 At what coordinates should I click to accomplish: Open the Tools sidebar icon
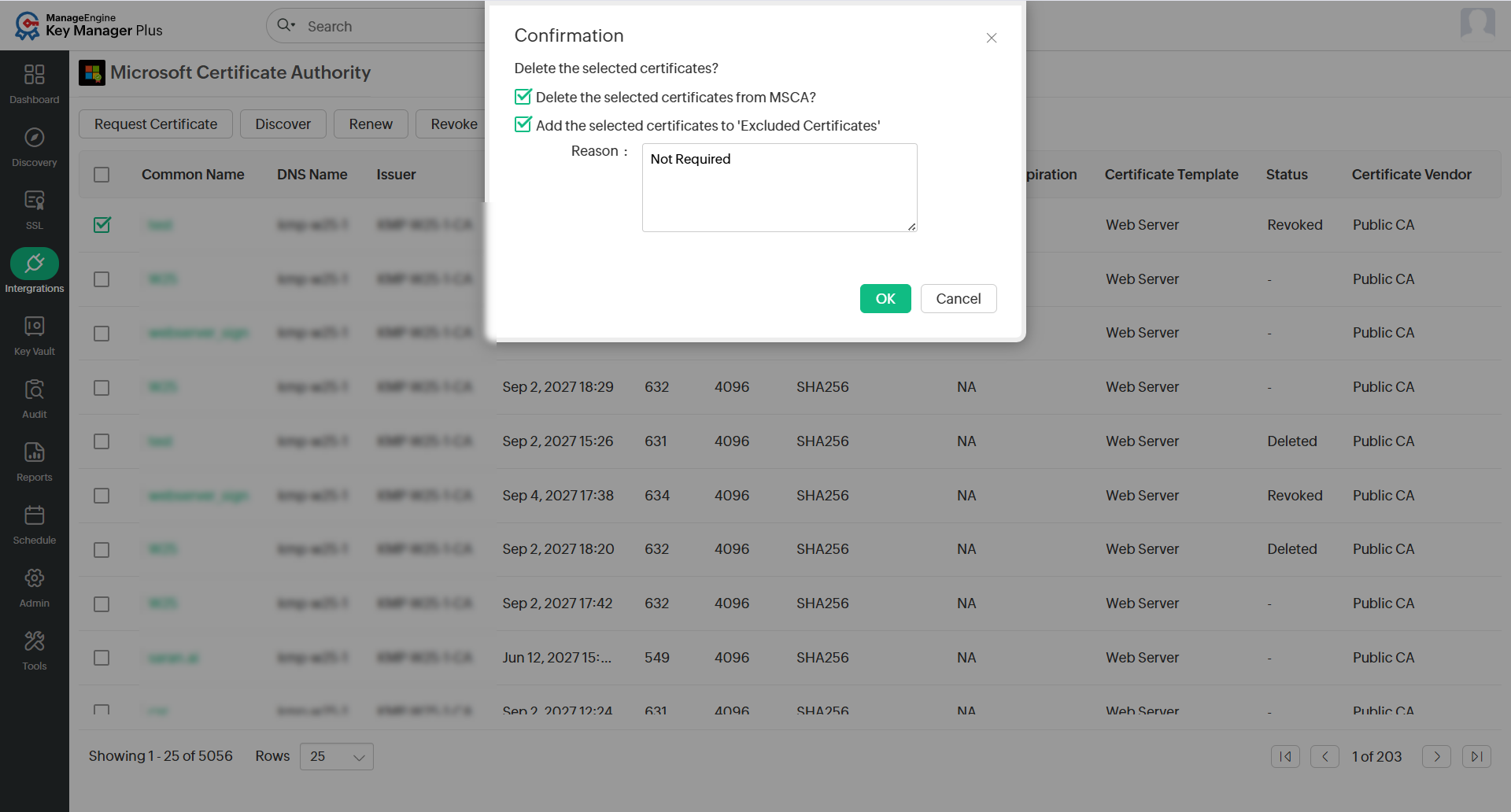point(35,641)
